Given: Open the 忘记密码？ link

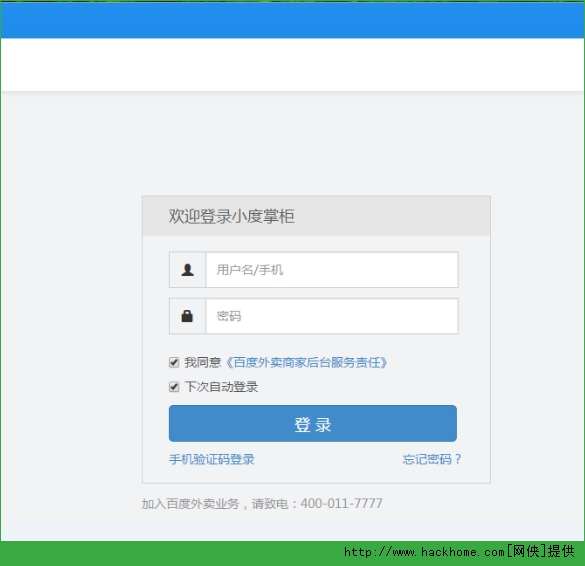Looking at the screenshot, I should 432,459.
